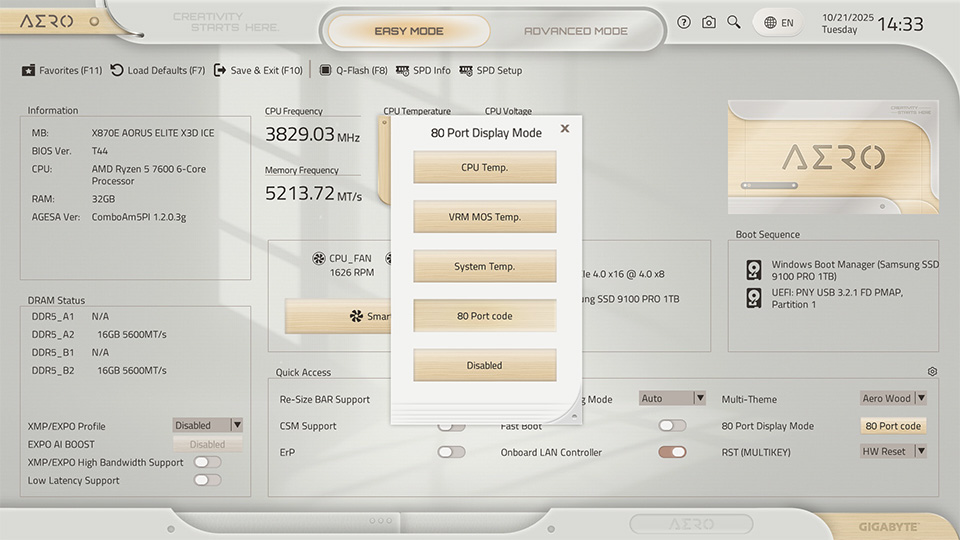960x540 pixels.
Task: Click the camera screenshot icon
Action: tap(709, 22)
